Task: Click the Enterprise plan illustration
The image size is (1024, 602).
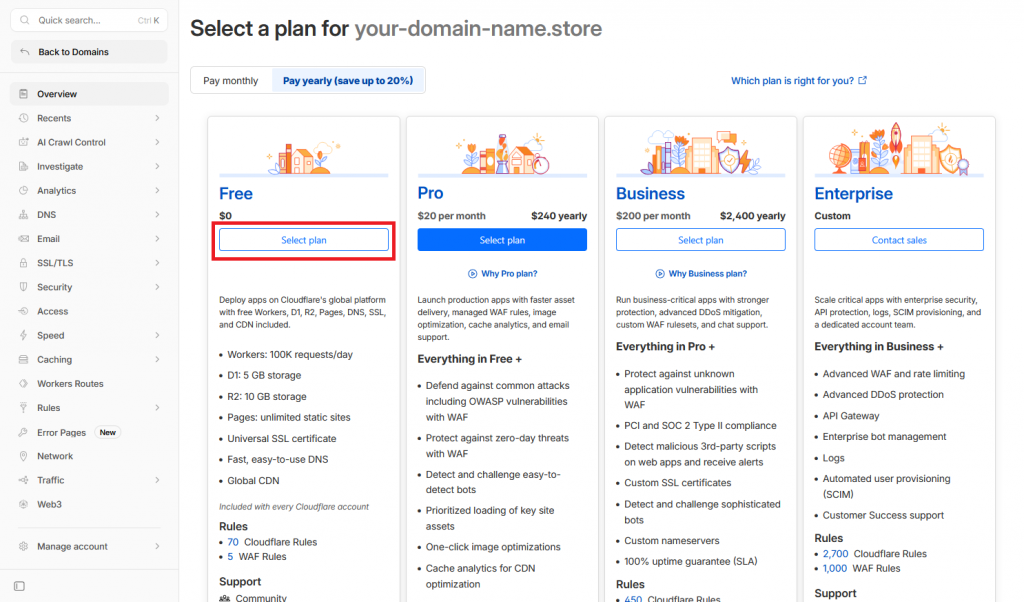Action: pyautogui.click(x=899, y=149)
